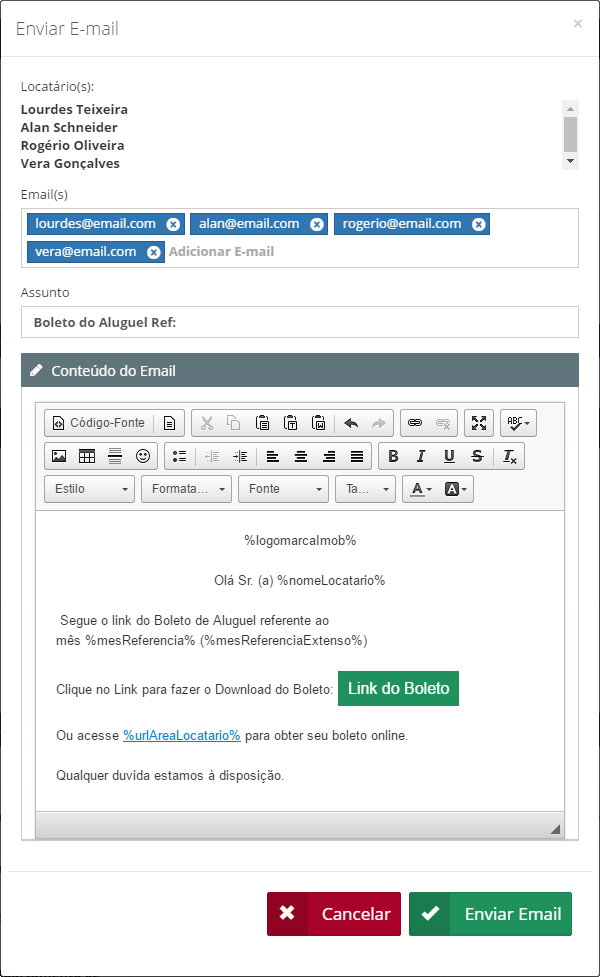This screenshot has width=600, height=977.
Task: Click the green Link do Boleto button
Action: click(399, 689)
